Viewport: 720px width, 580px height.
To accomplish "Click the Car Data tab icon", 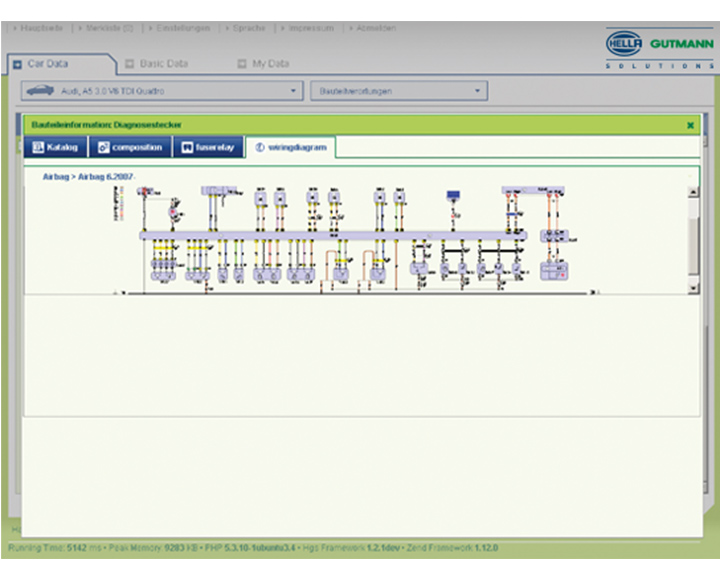I will [18, 64].
